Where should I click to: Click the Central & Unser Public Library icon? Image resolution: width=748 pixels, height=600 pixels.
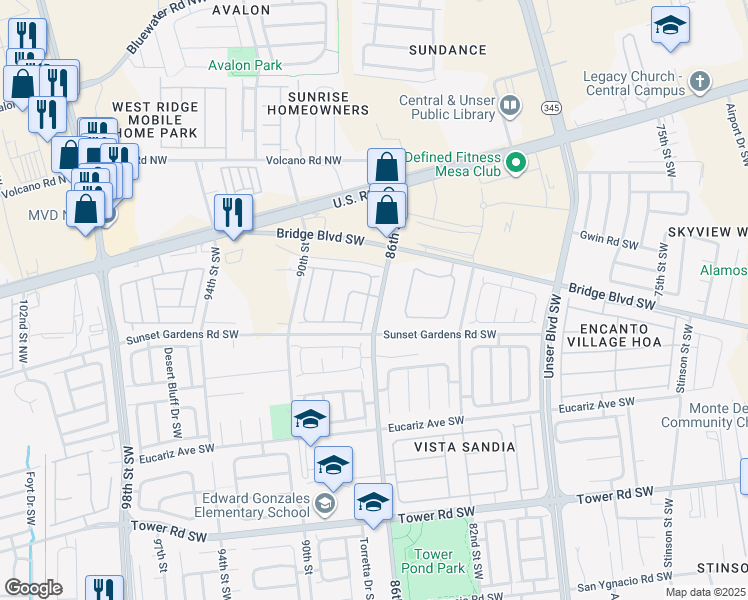click(510, 106)
